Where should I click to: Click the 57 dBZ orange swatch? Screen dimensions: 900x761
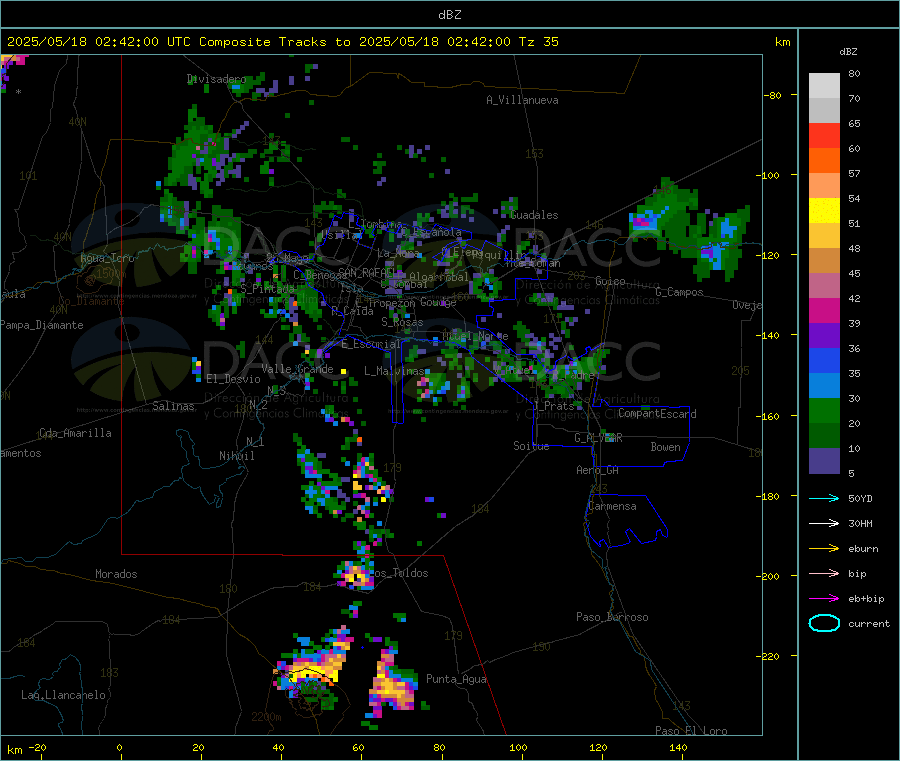pos(824,161)
